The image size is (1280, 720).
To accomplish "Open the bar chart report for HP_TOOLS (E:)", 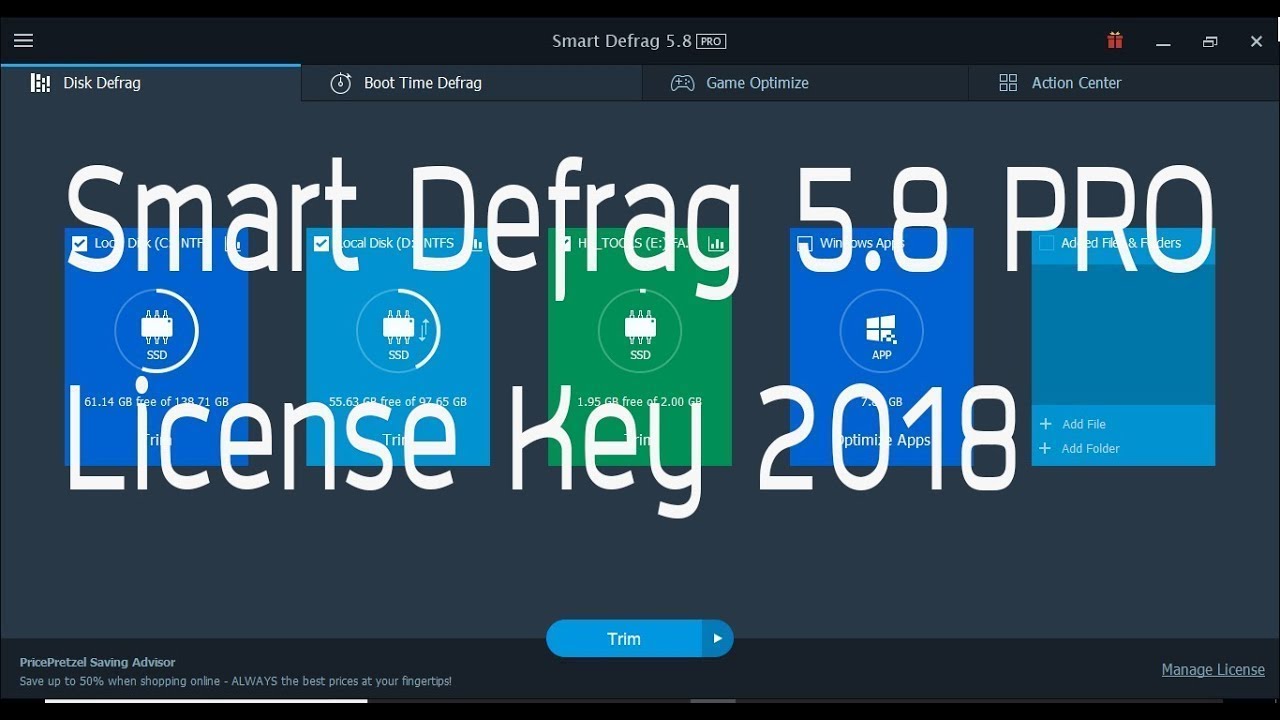I will [x=716, y=243].
